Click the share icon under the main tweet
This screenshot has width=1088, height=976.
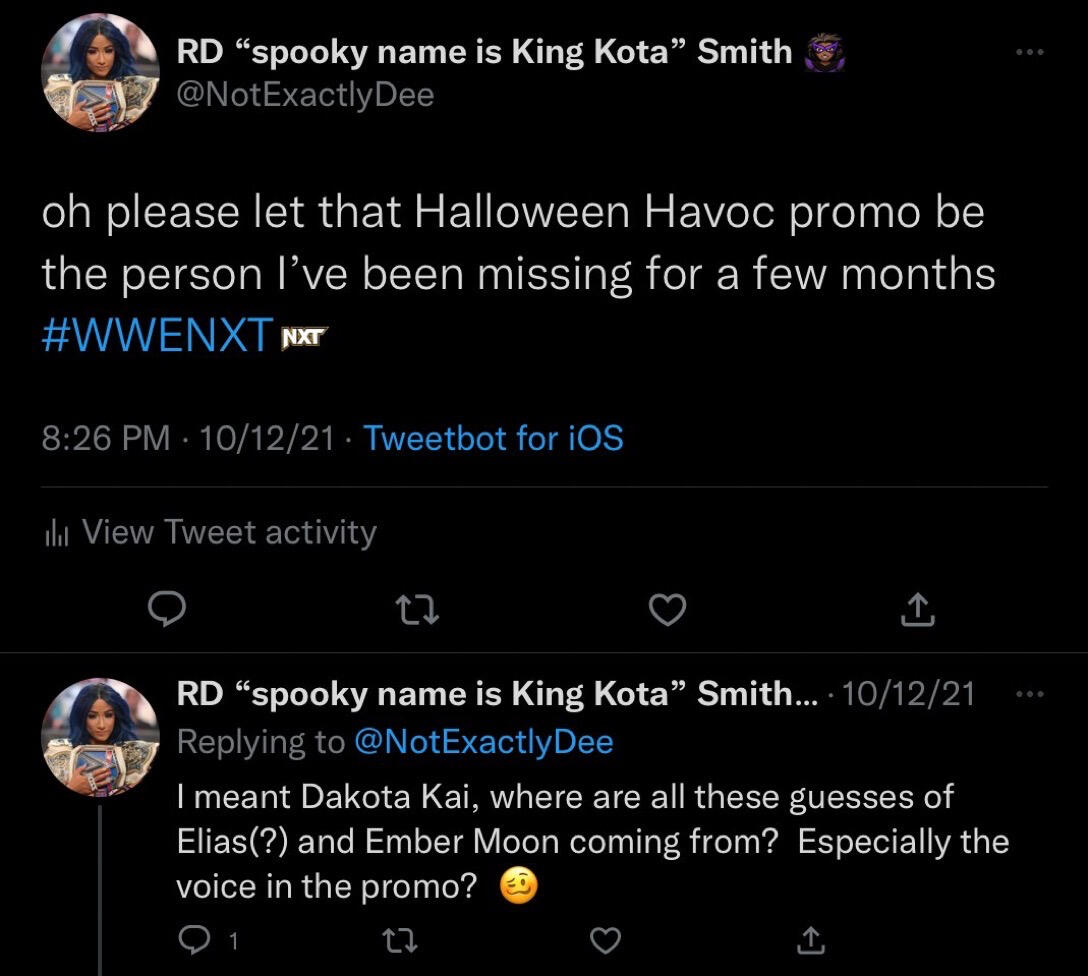pyautogui.click(x=916, y=610)
